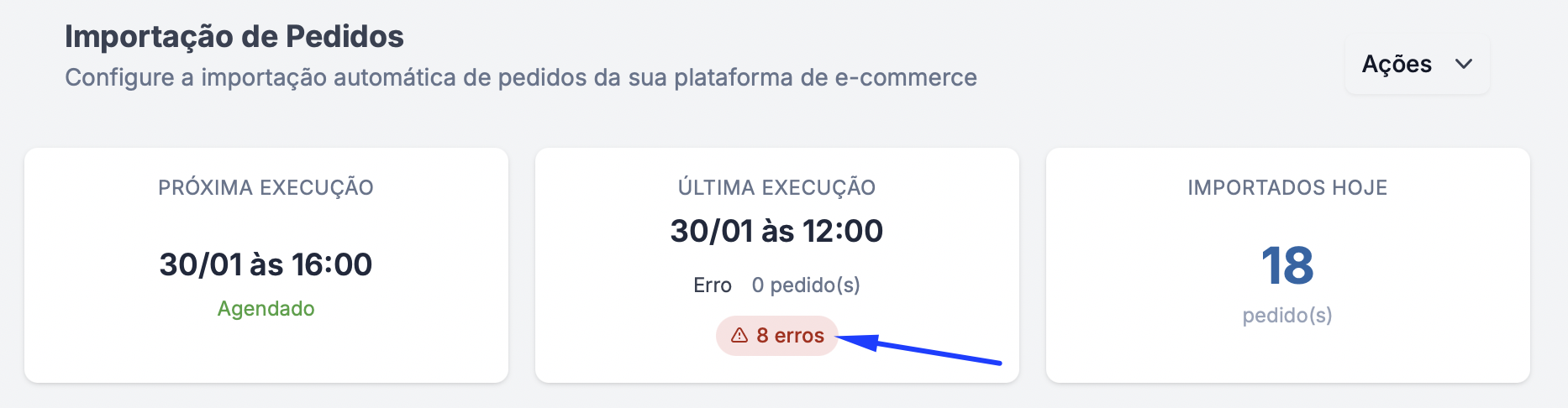Click the e-commerce configuration subtitle text
This screenshot has width=1568, height=408.
pos(521,78)
